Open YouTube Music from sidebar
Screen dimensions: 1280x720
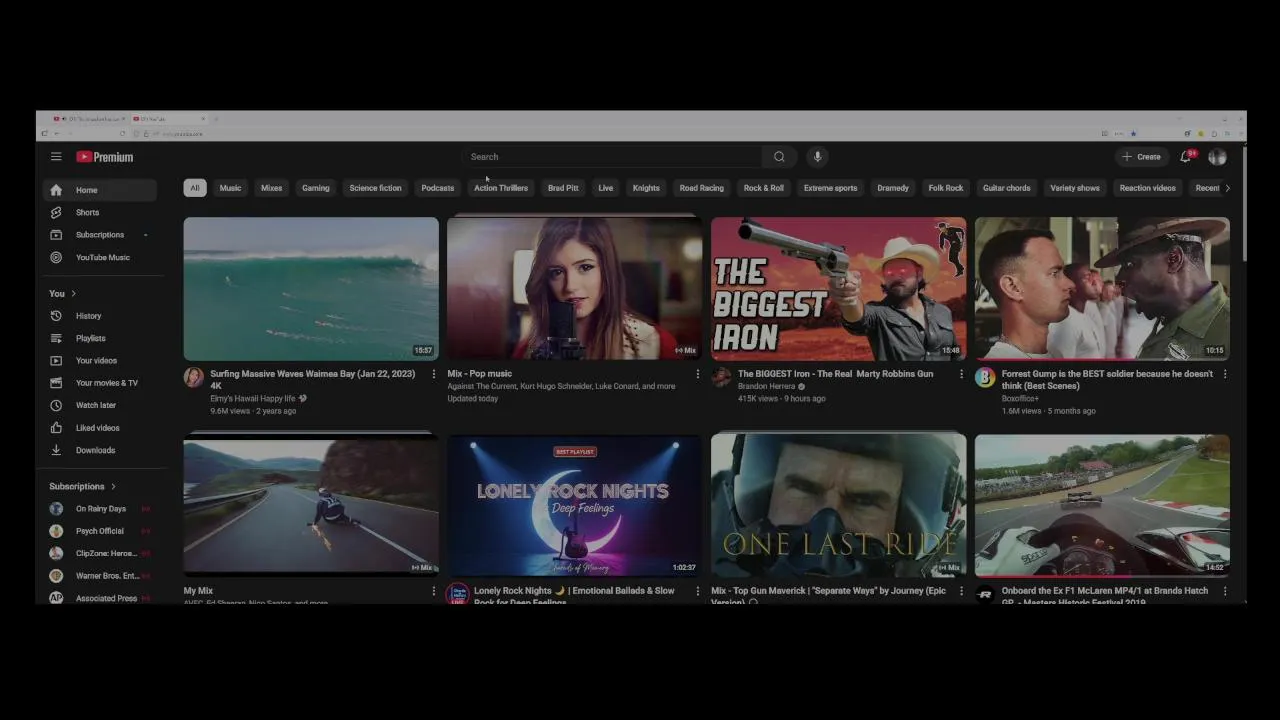(x=100, y=257)
